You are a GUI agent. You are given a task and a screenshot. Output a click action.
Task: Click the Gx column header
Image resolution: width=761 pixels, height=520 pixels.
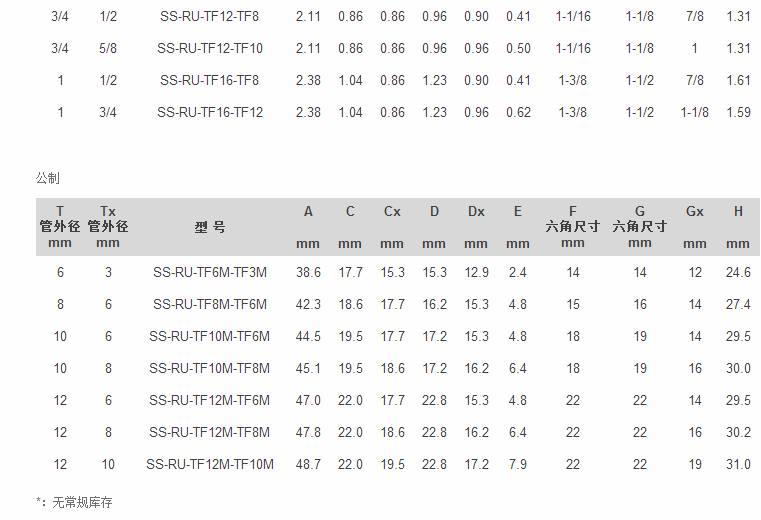point(695,211)
